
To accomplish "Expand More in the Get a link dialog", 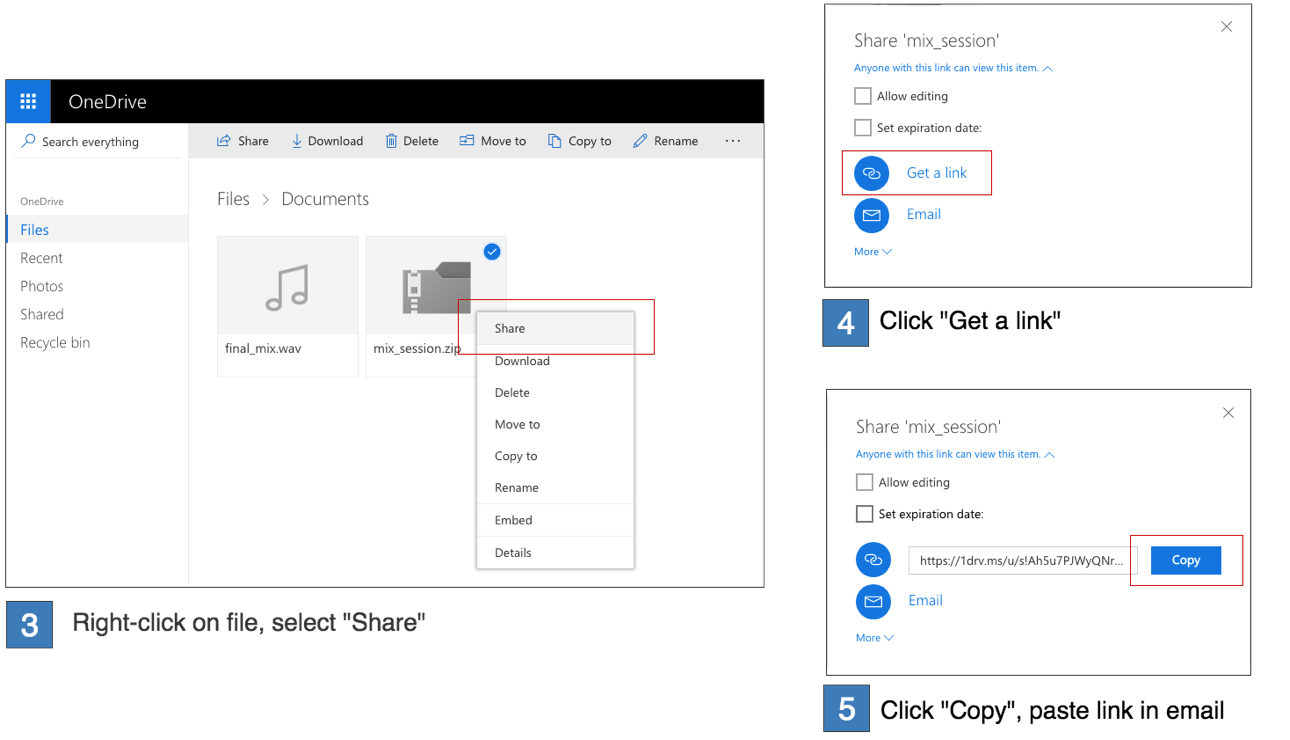I will pyautogui.click(x=872, y=252).
